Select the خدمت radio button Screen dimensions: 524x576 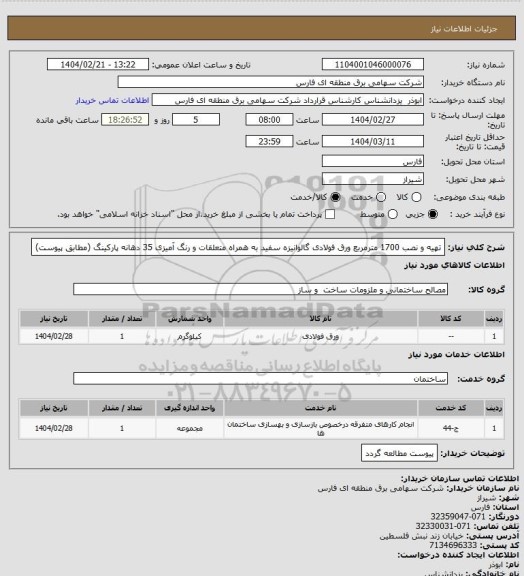(381, 197)
